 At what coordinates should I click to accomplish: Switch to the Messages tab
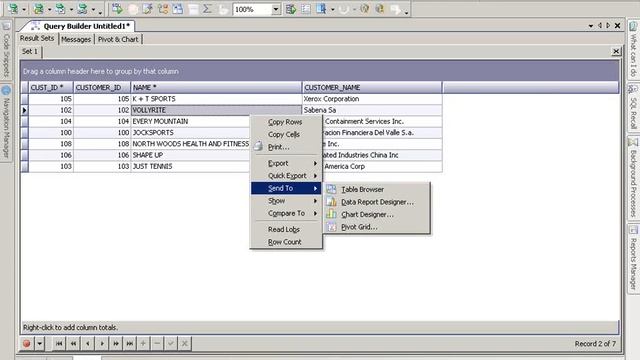pyautogui.click(x=76, y=40)
